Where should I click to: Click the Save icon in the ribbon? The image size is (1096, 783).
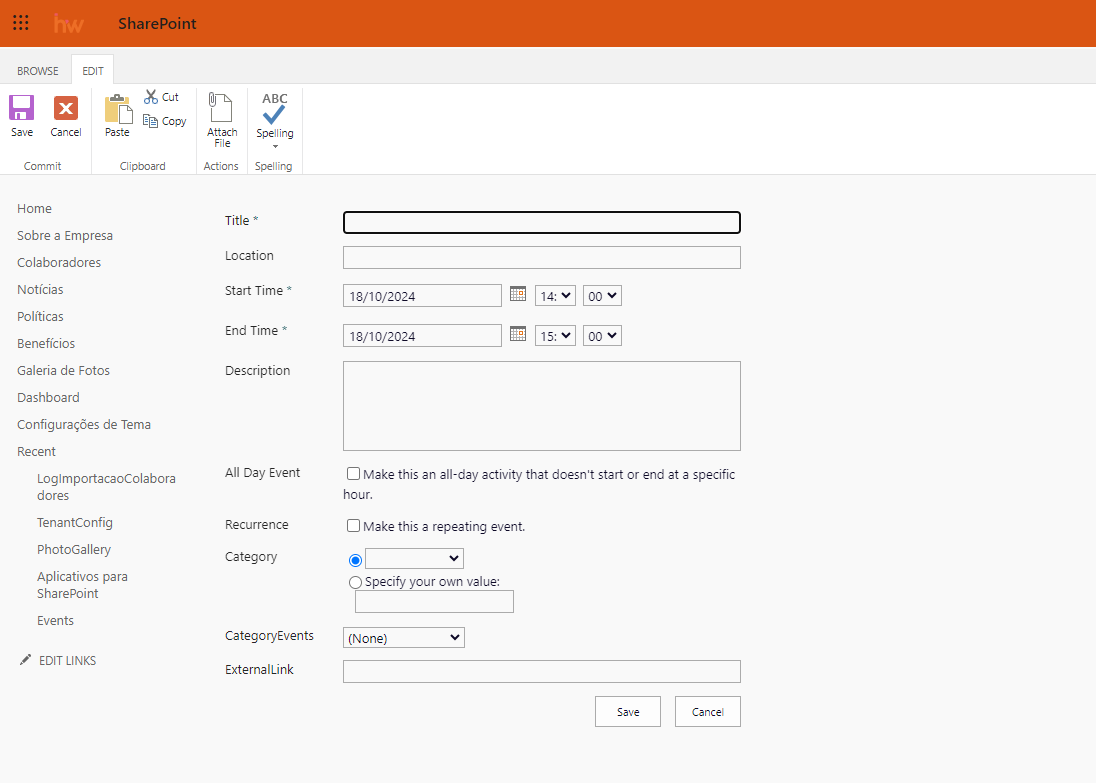tap(22, 108)
